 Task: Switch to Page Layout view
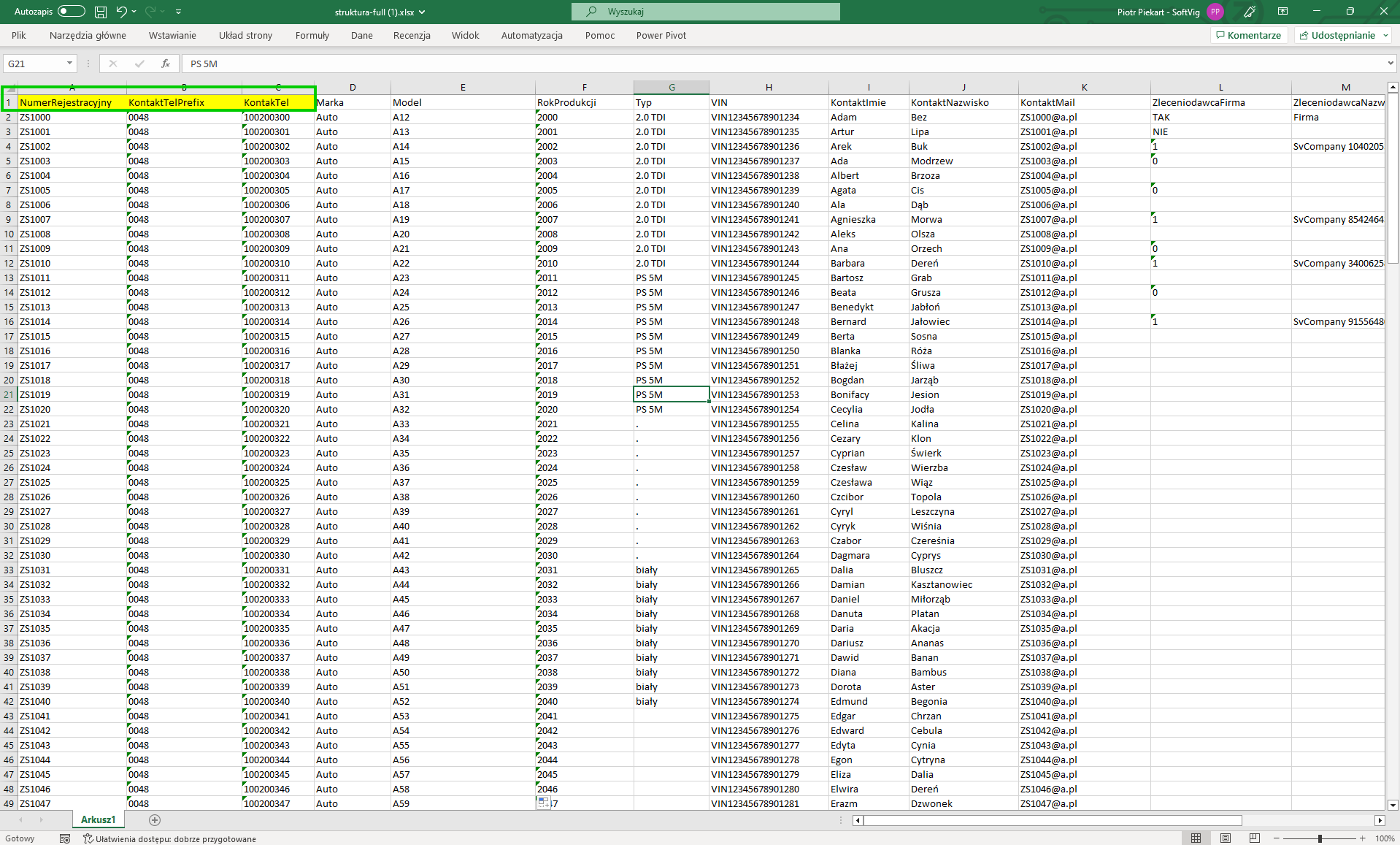point(1226,838)
